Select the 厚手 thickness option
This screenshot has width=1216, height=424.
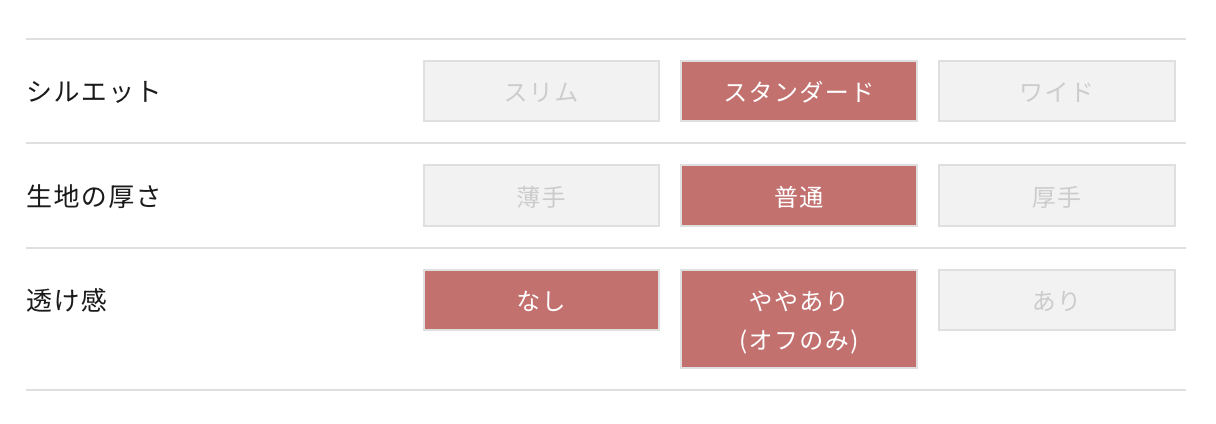[1057, 196]
